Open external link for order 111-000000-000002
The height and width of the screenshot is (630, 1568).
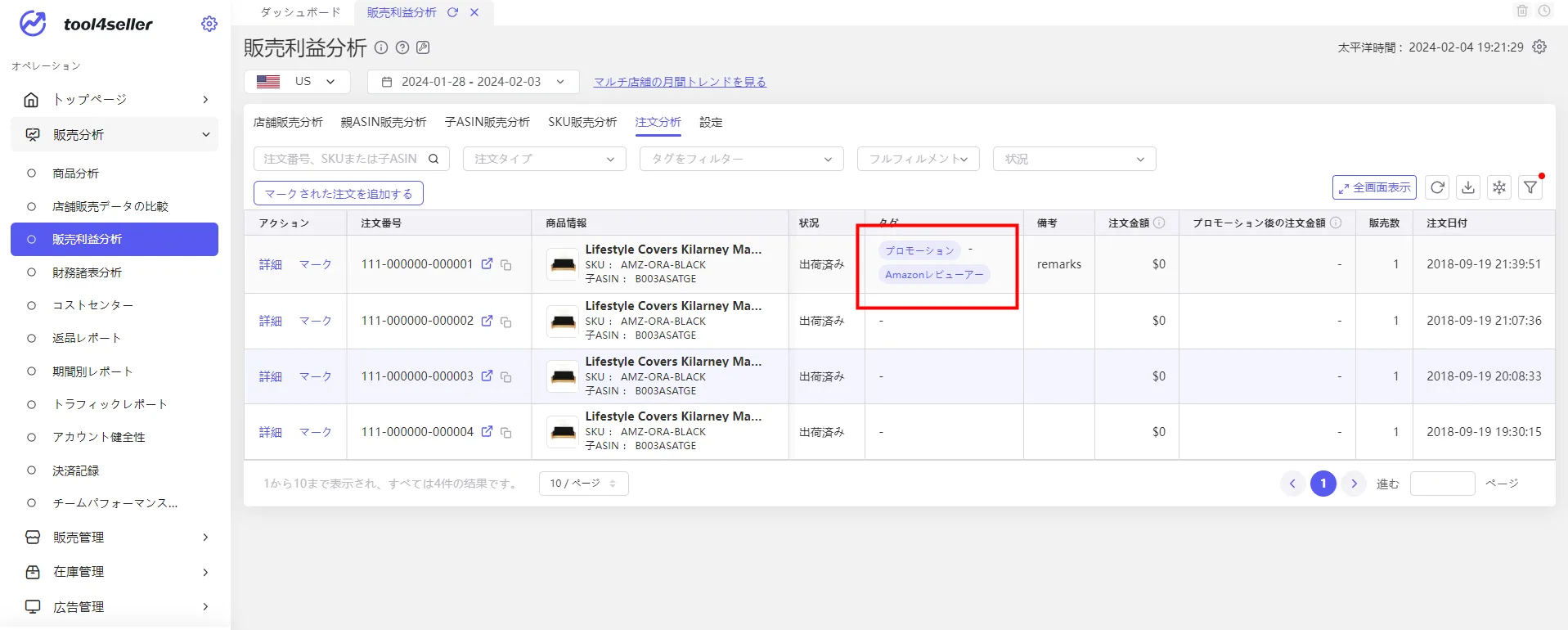click(x=487, y=320)
